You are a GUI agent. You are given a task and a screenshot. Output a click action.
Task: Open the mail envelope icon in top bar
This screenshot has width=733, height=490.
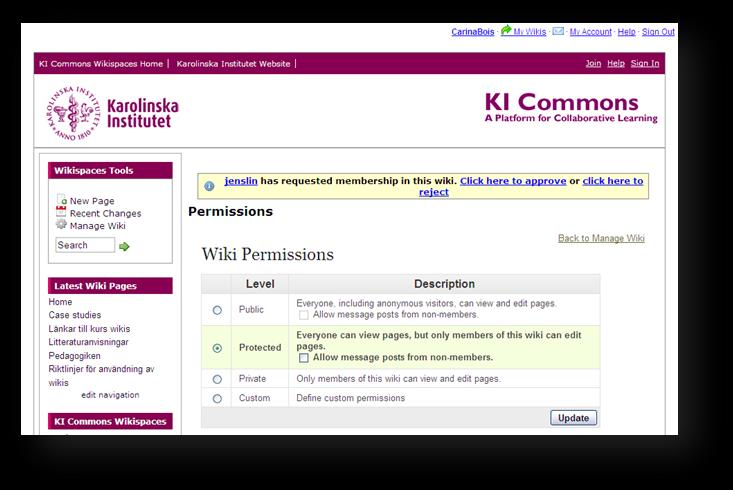558,31
